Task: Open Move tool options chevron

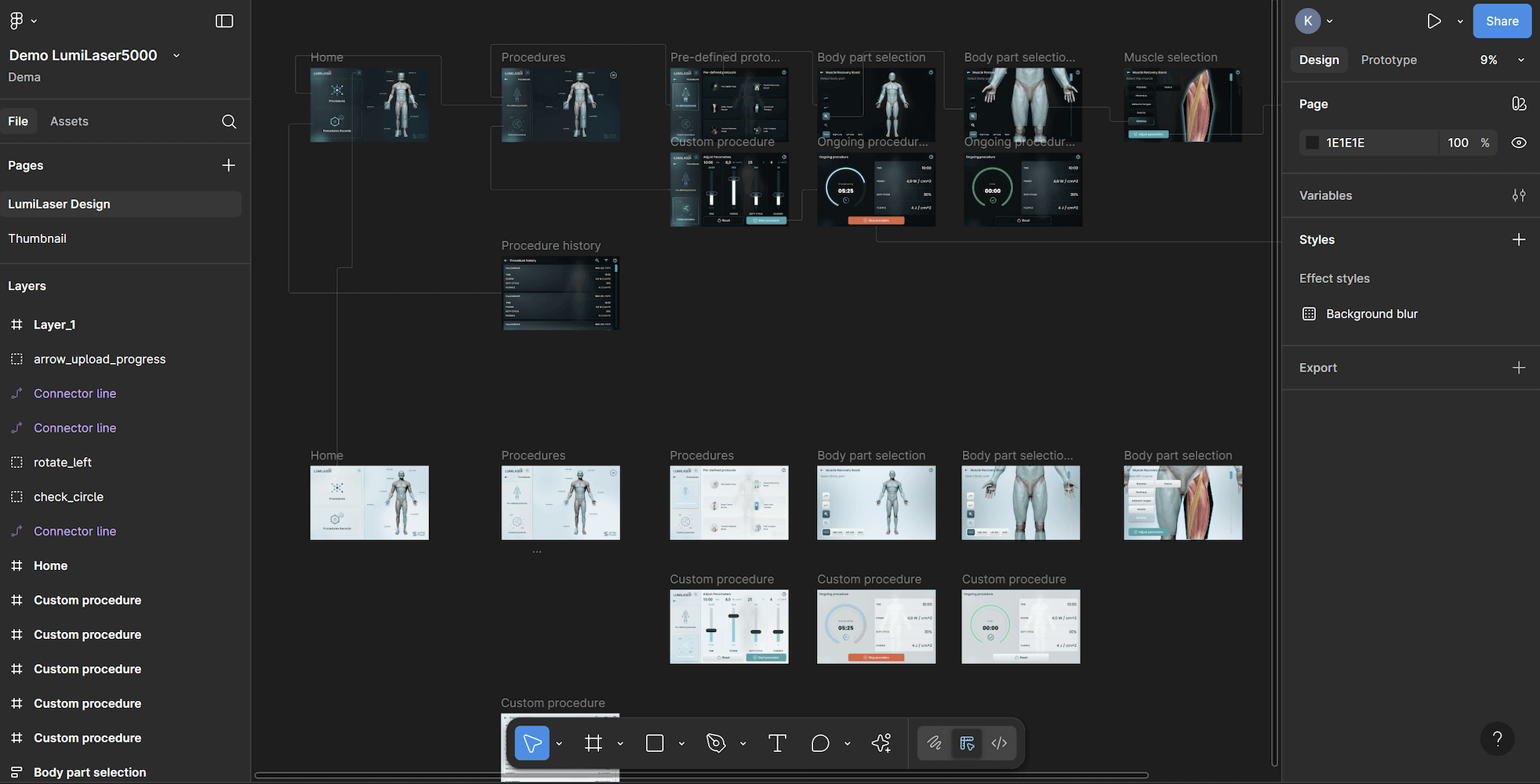Action: point(559,743)
